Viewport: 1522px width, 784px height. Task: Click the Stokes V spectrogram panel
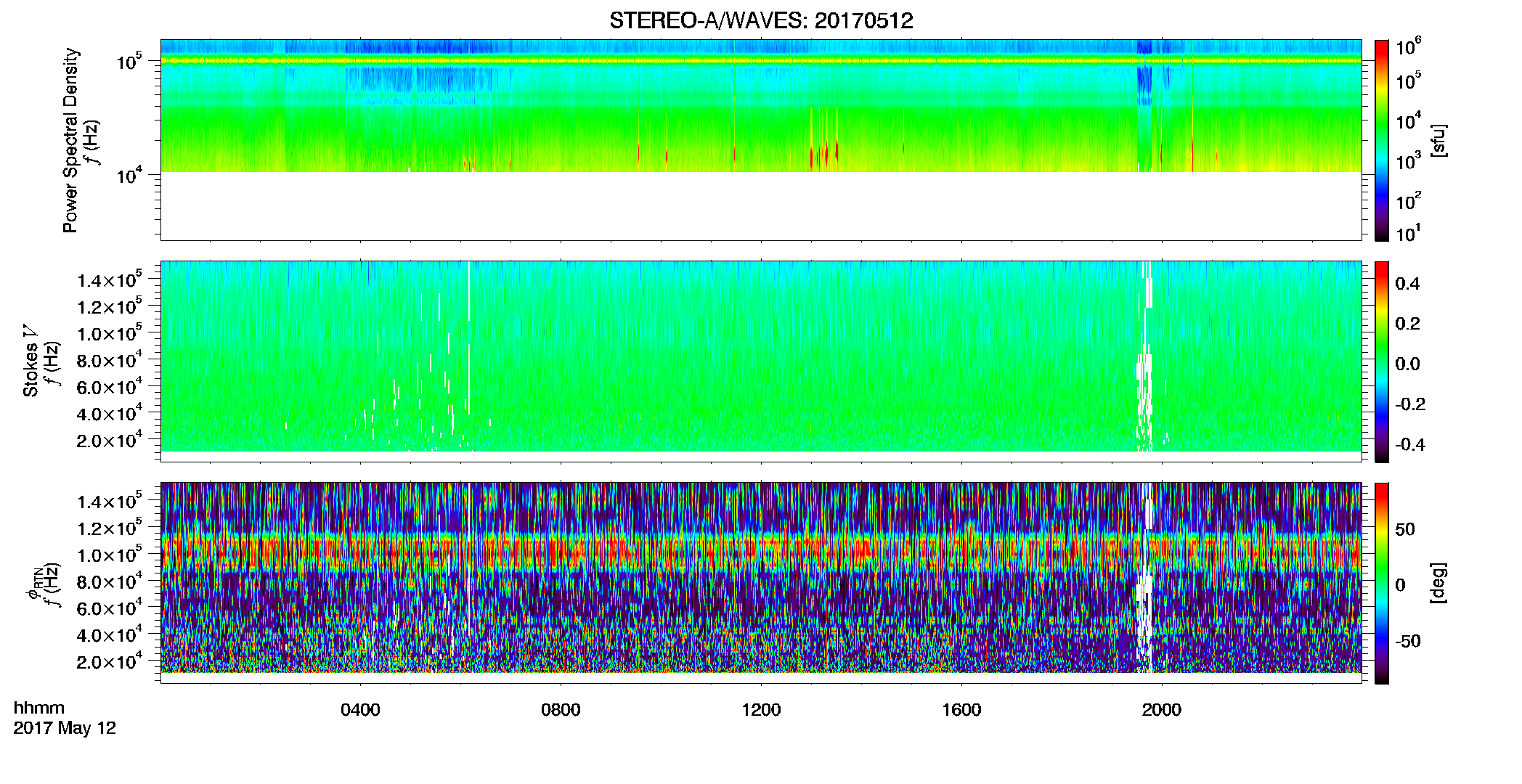coord(761,362)
